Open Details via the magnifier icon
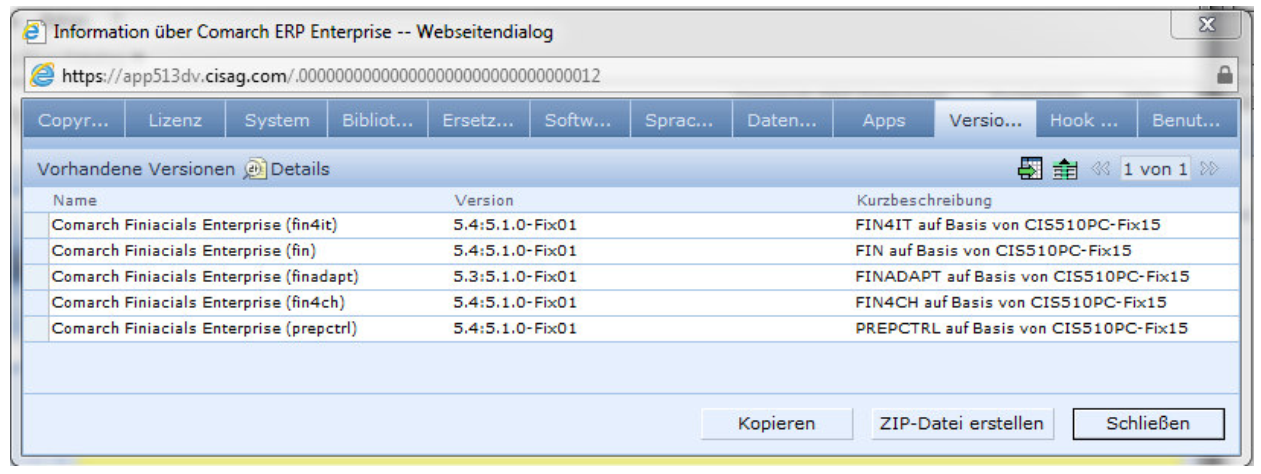The width and height of the screenshot is (1261, 474). pos(255,170)
